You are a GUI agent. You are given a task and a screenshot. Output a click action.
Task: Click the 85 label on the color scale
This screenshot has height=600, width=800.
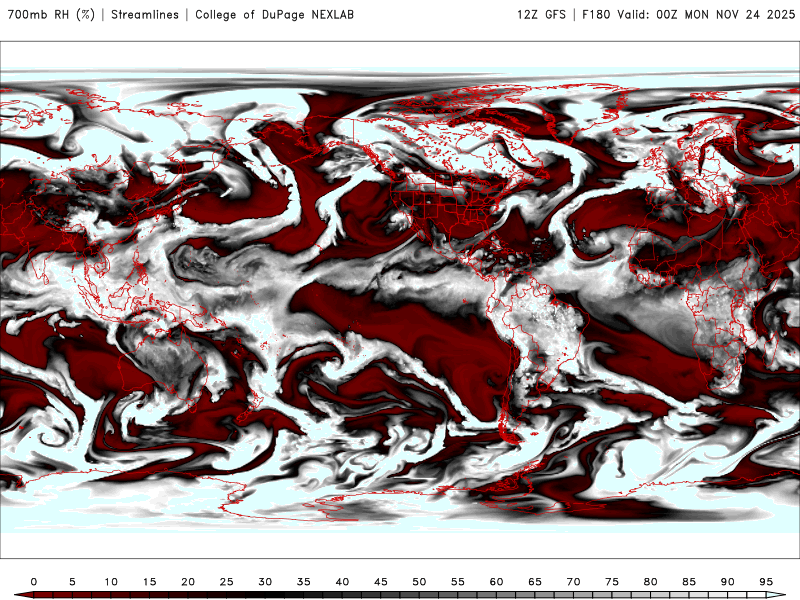[x=689, y=582]
